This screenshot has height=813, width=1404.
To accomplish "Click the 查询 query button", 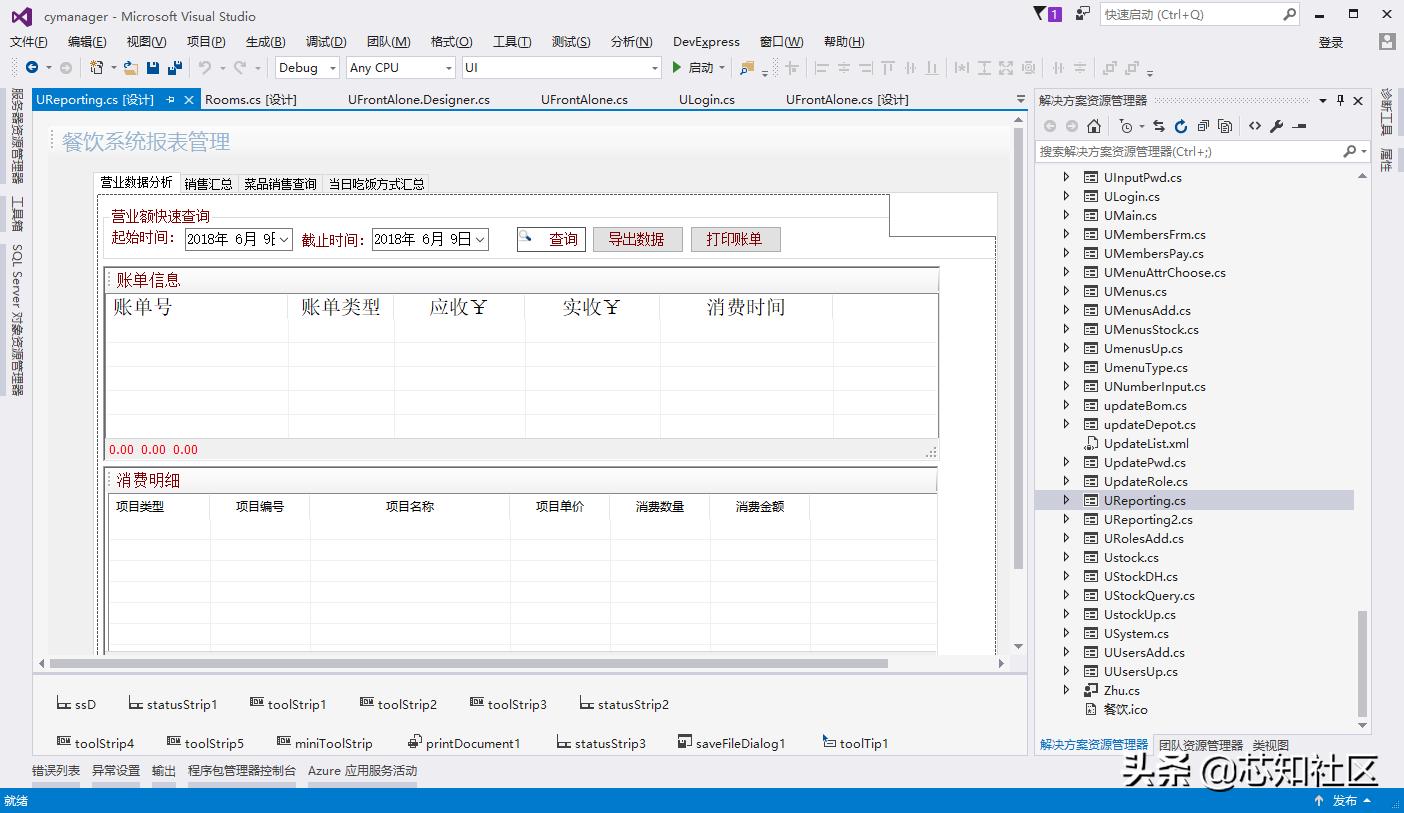I will (x=550, y=239).
